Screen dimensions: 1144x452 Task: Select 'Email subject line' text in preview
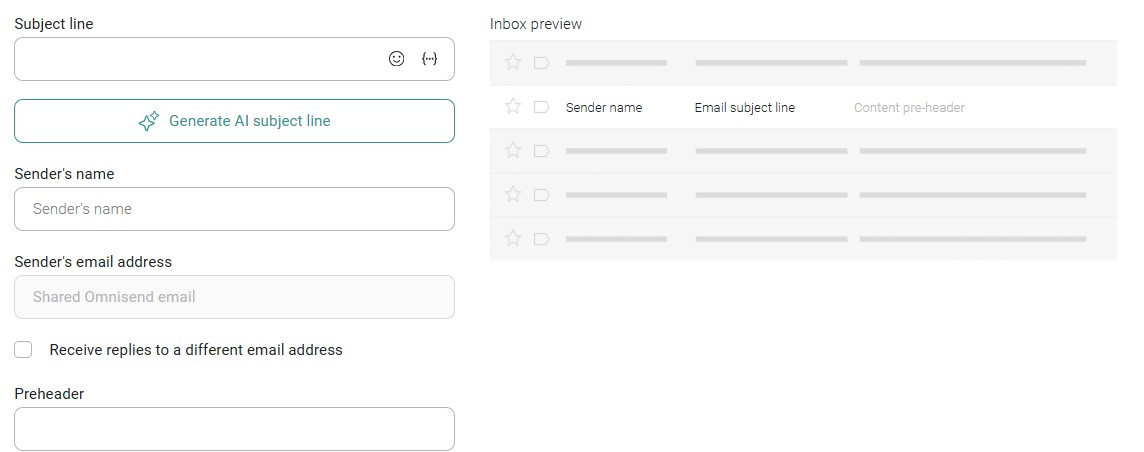tap(745, 107)
